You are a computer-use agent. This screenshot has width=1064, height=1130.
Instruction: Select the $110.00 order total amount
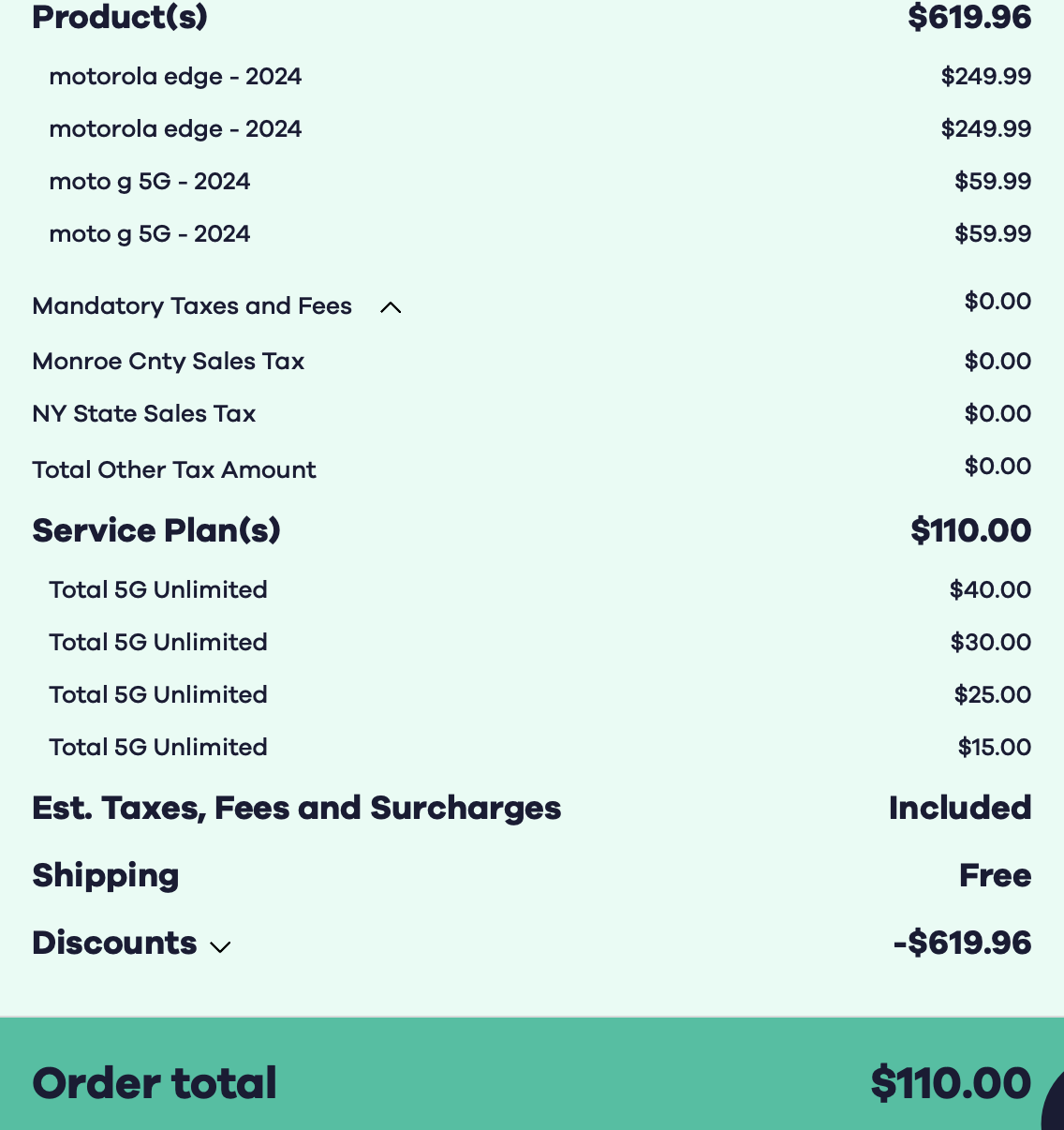[951, 1083]
